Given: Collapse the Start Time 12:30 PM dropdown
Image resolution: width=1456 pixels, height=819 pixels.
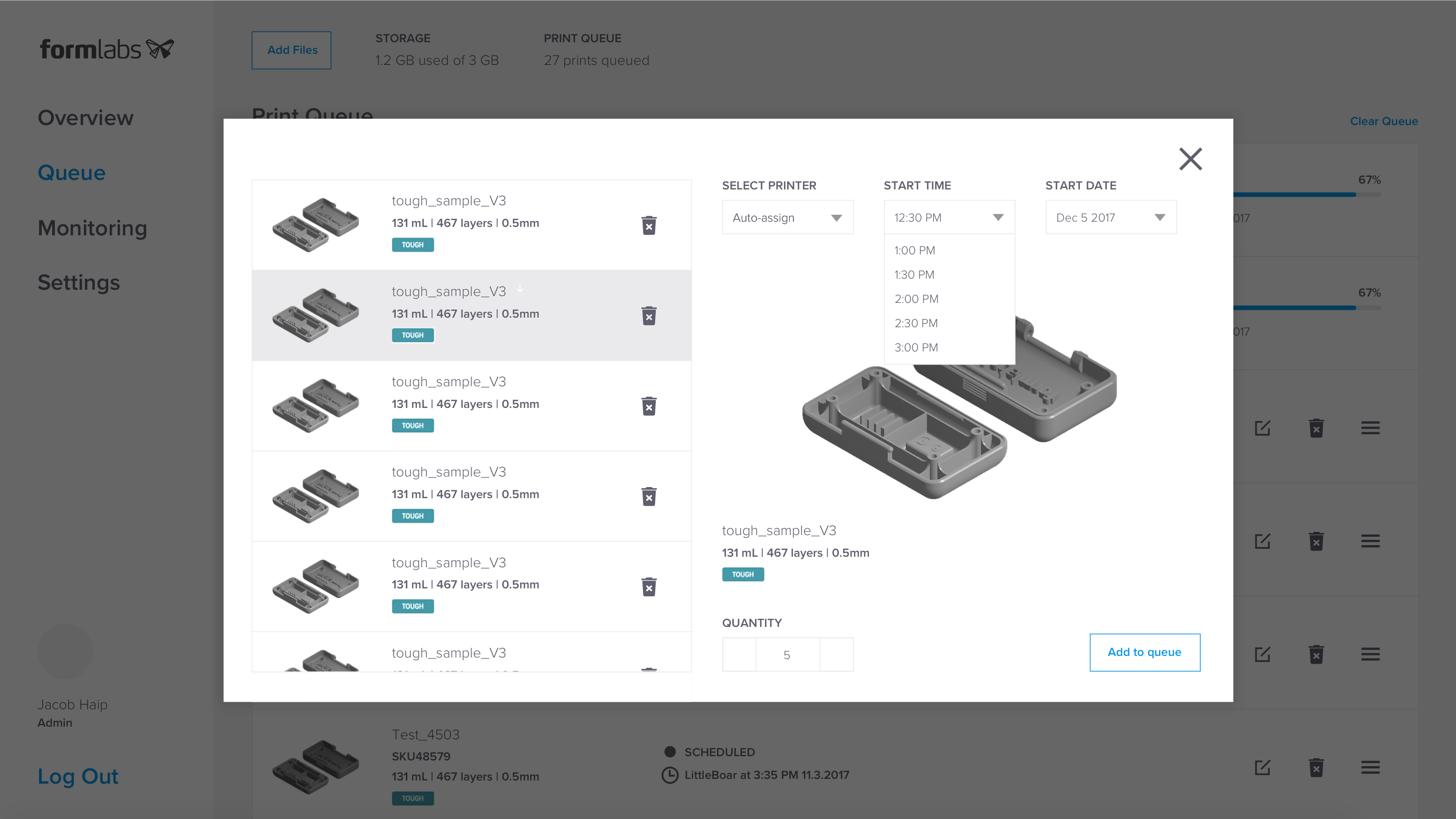Looking at the screenshot, I should click(949, 217).
